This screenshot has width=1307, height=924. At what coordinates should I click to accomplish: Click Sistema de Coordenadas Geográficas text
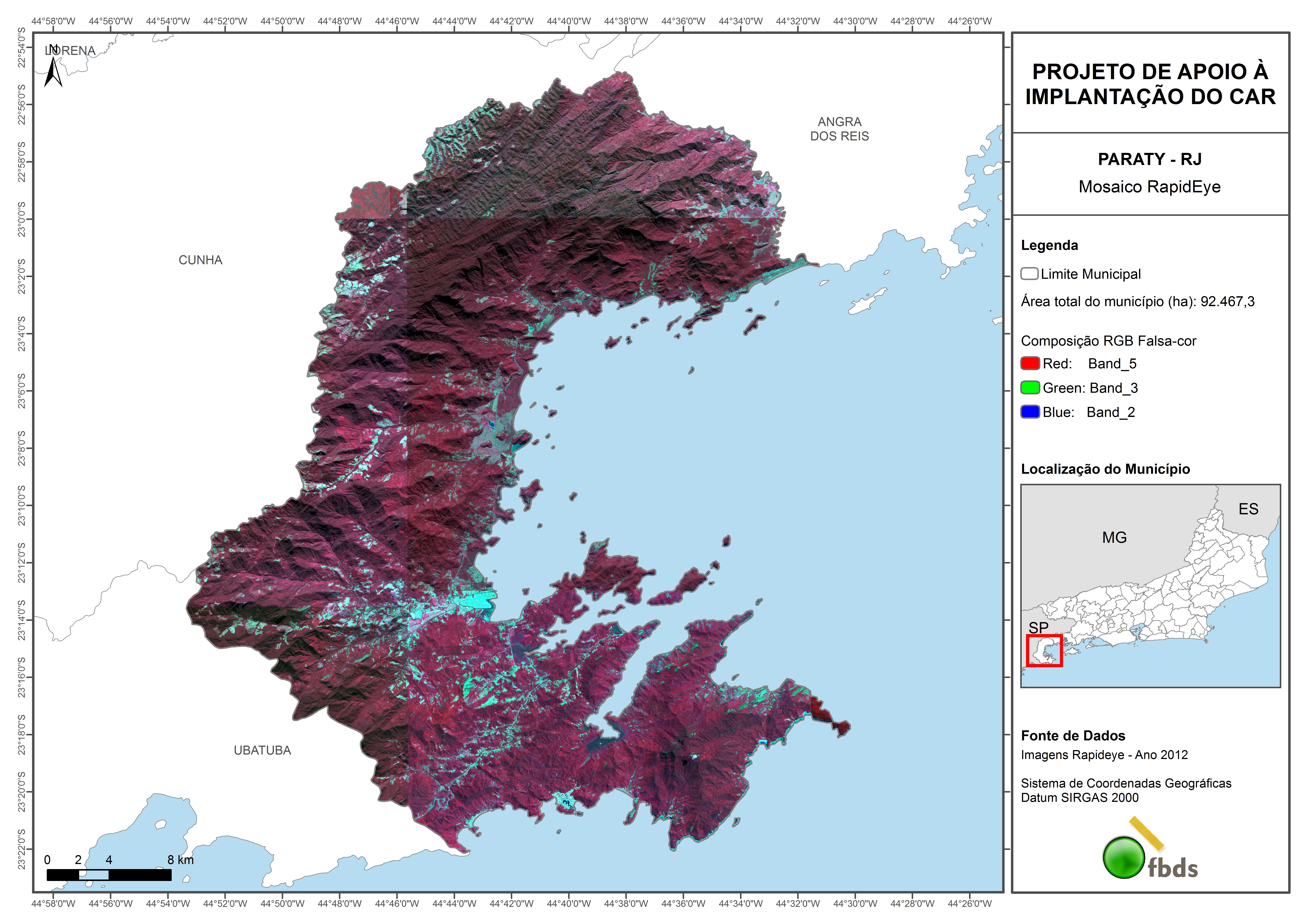point(1126,783)
